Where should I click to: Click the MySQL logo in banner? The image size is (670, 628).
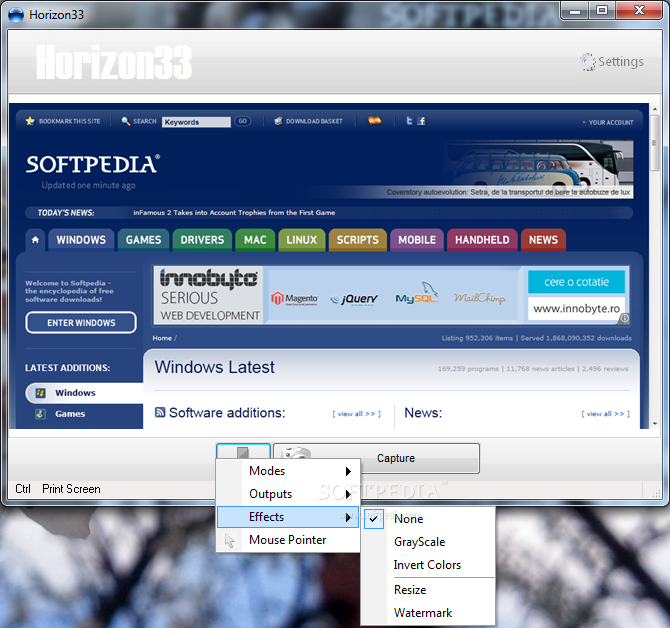pos(417,293)
